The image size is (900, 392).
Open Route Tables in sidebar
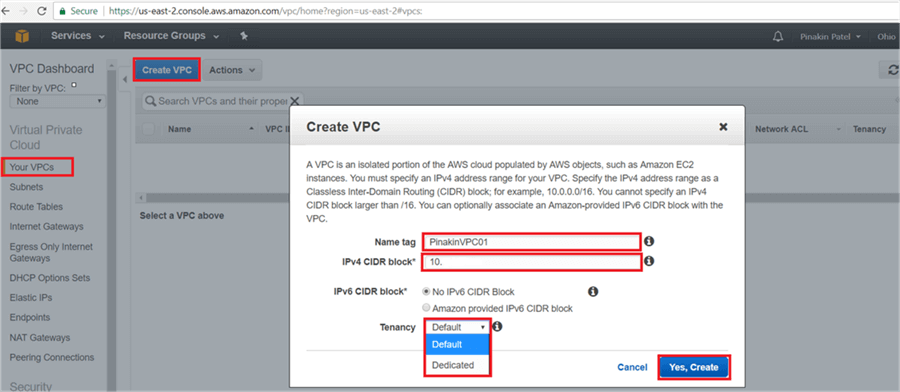36,207
